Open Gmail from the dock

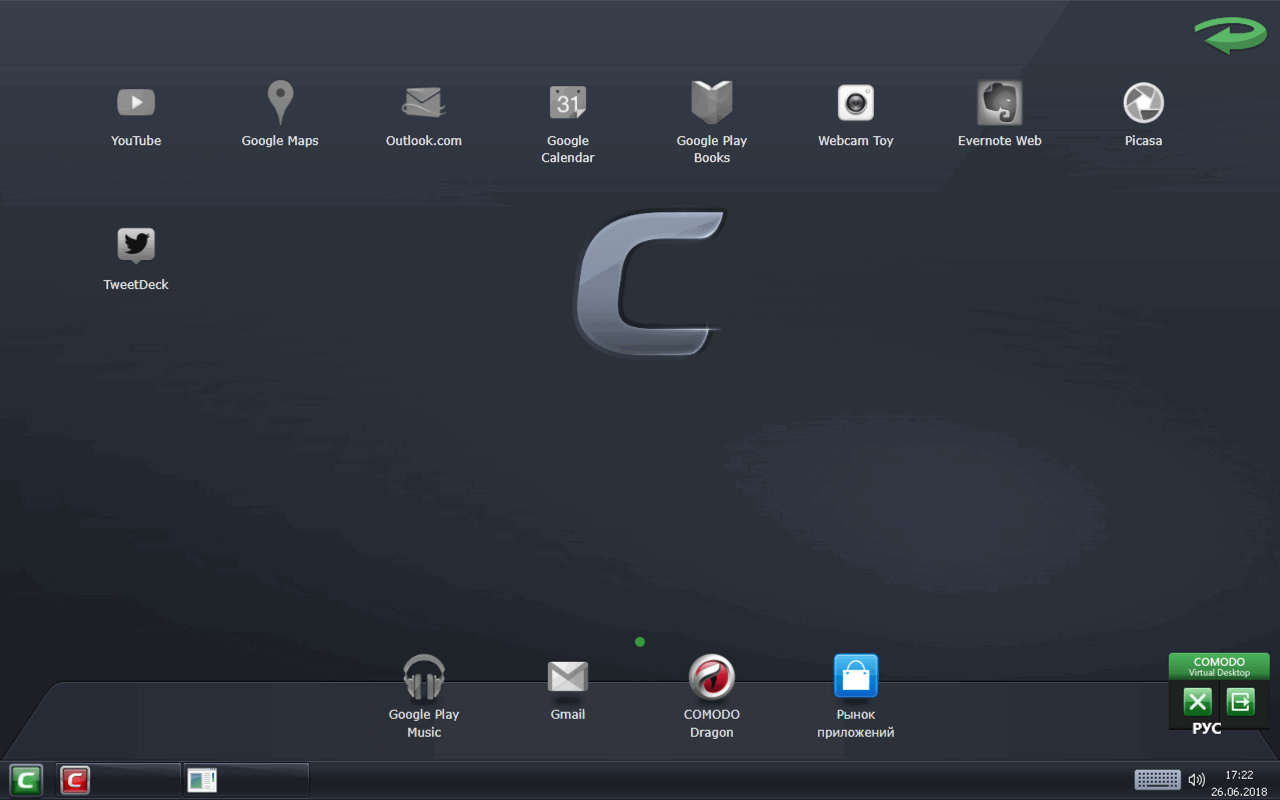point(568,677)
